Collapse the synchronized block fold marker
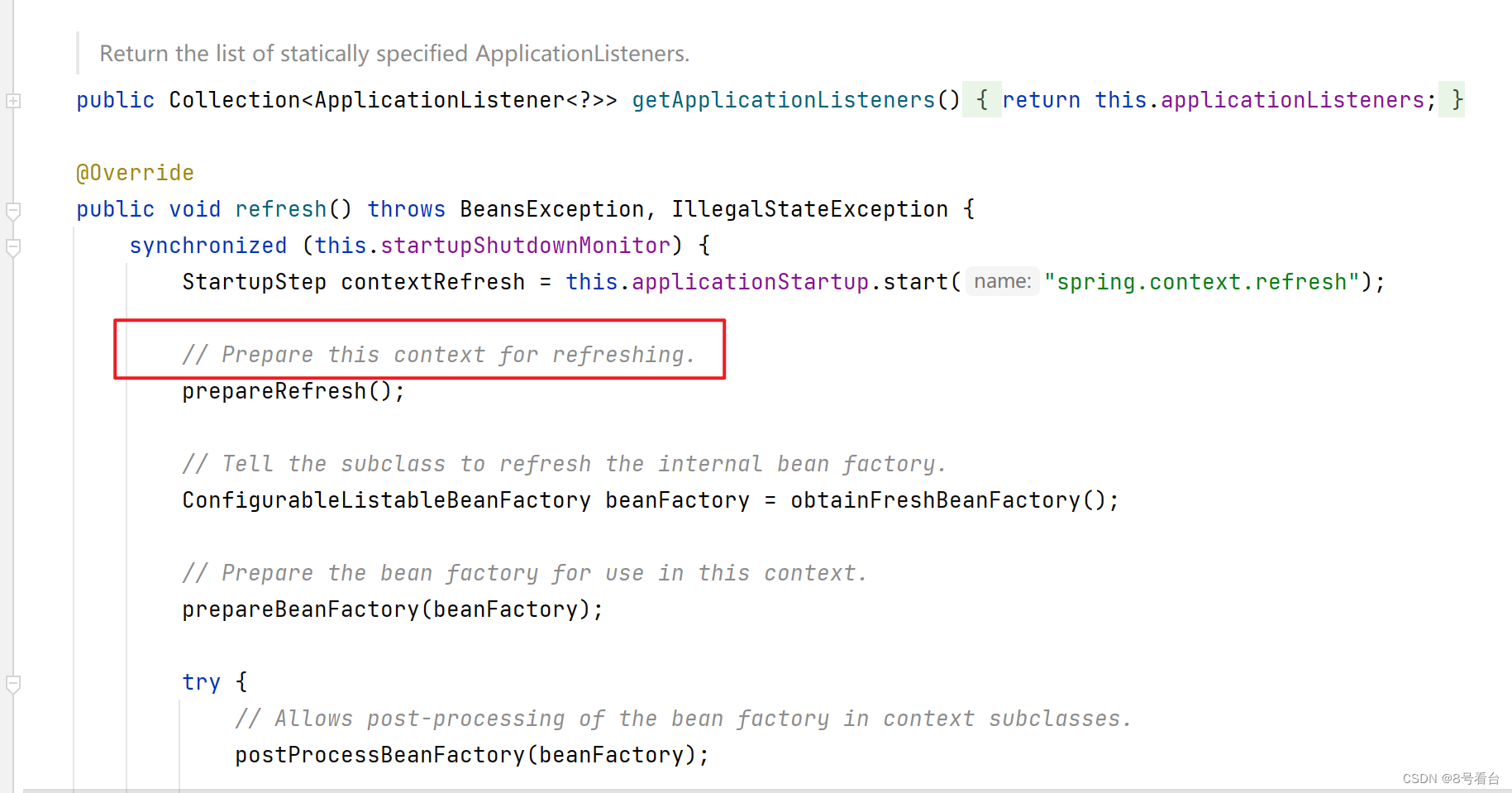Screen dimensions: 1512x793 point(13,247)
